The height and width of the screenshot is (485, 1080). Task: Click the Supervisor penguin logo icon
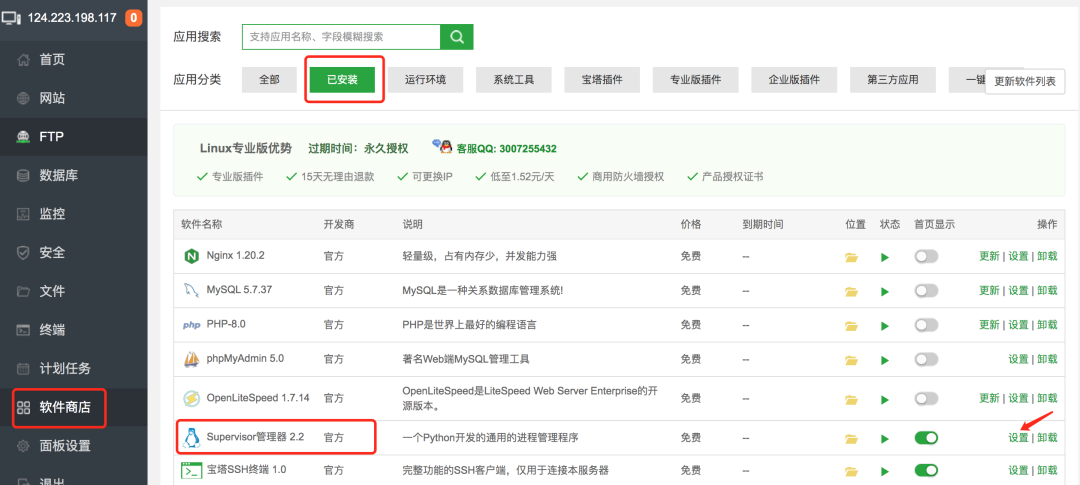(x=191, y=437)
